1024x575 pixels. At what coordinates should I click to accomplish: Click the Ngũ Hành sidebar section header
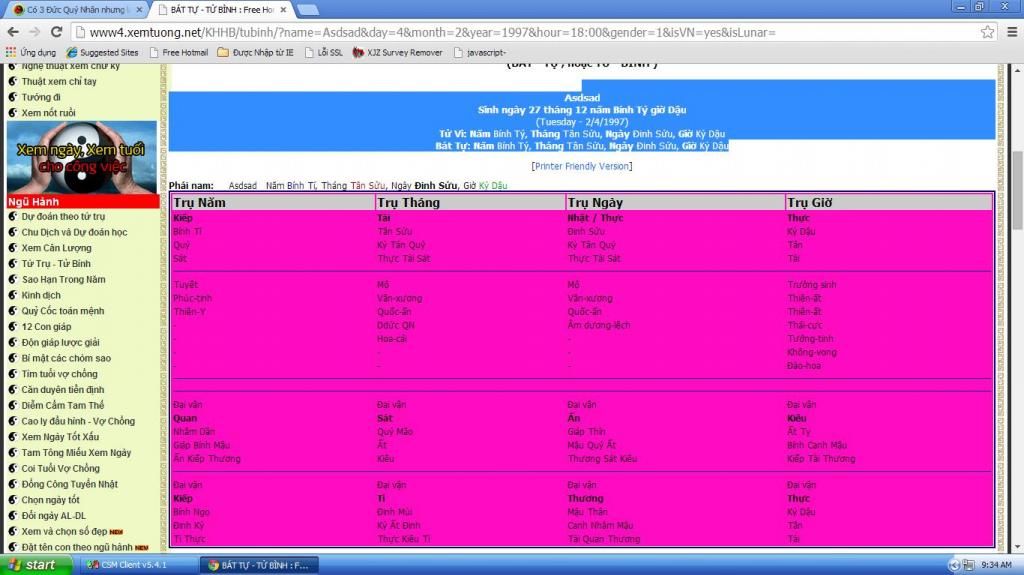coord(82,201)
